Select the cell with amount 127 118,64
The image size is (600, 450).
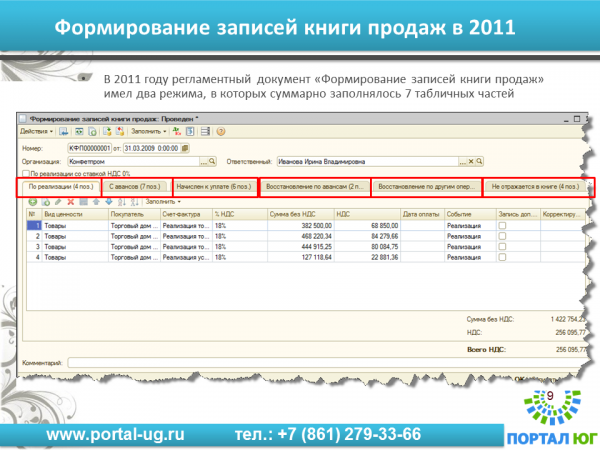click(x=301, y=257)
